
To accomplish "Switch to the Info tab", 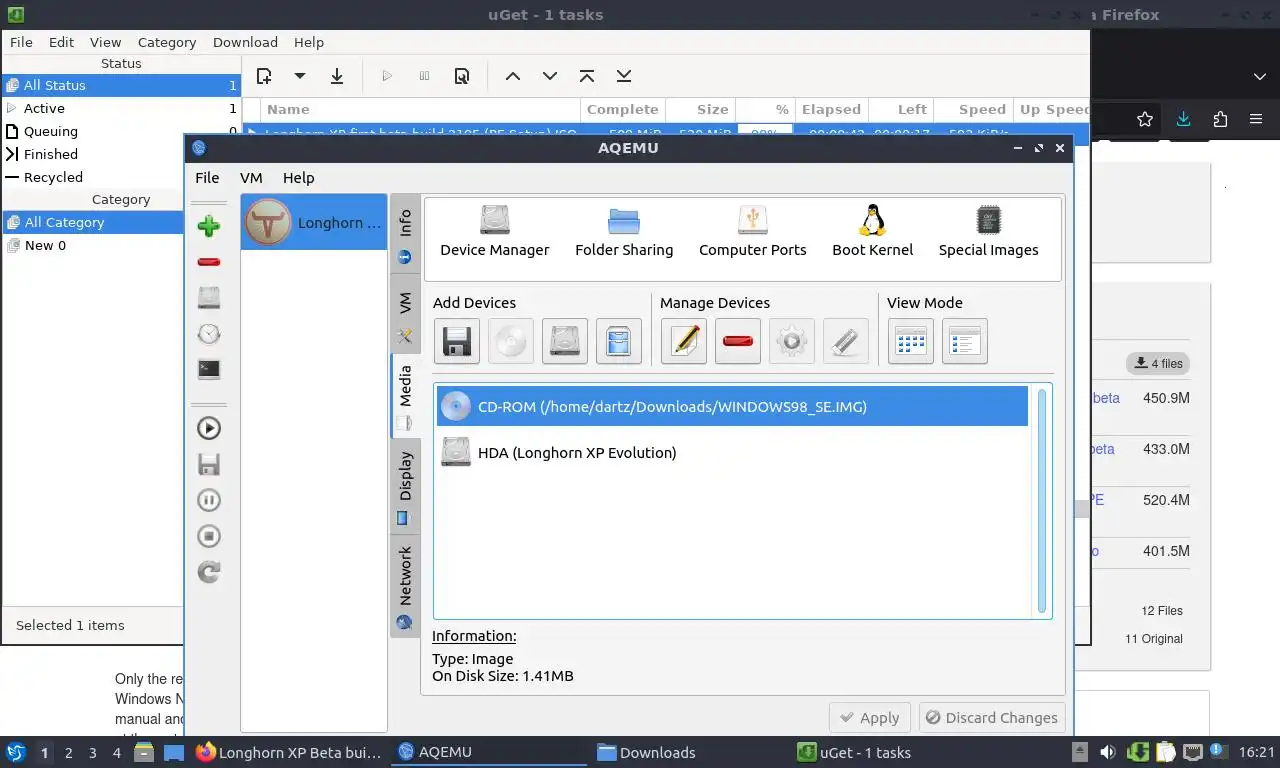I will [405, 236].
